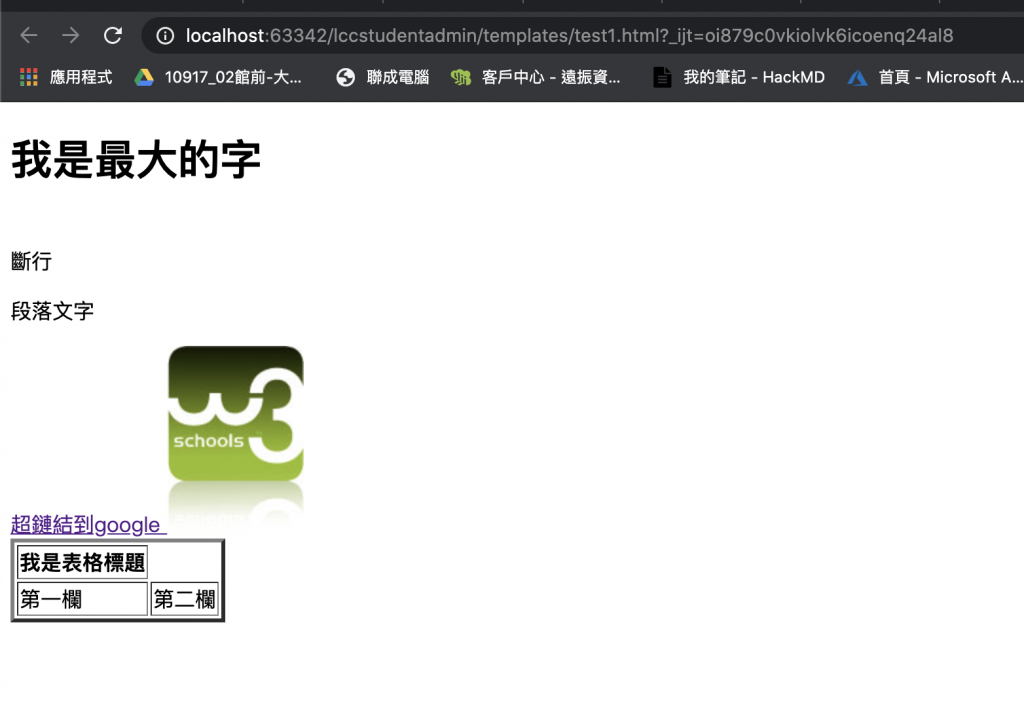
Task: Click the 斷行 text line
Action: (31, 261)
